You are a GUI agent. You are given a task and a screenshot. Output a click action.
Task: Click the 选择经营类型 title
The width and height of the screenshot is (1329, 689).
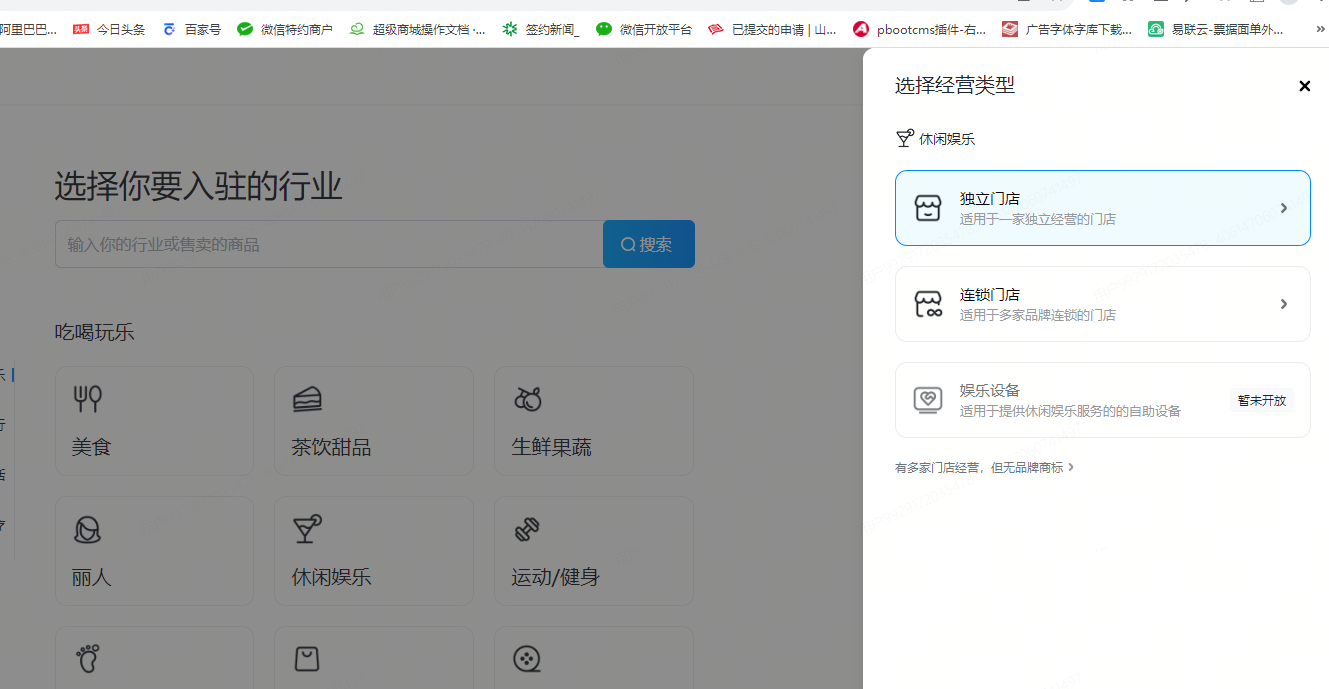click(x=955, y=86)
